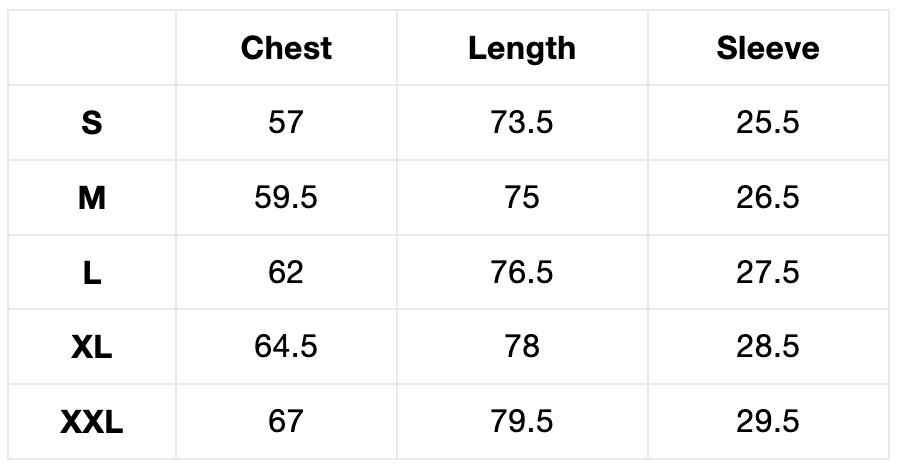
Task: Select the 75 length cell
Action: 522,198
